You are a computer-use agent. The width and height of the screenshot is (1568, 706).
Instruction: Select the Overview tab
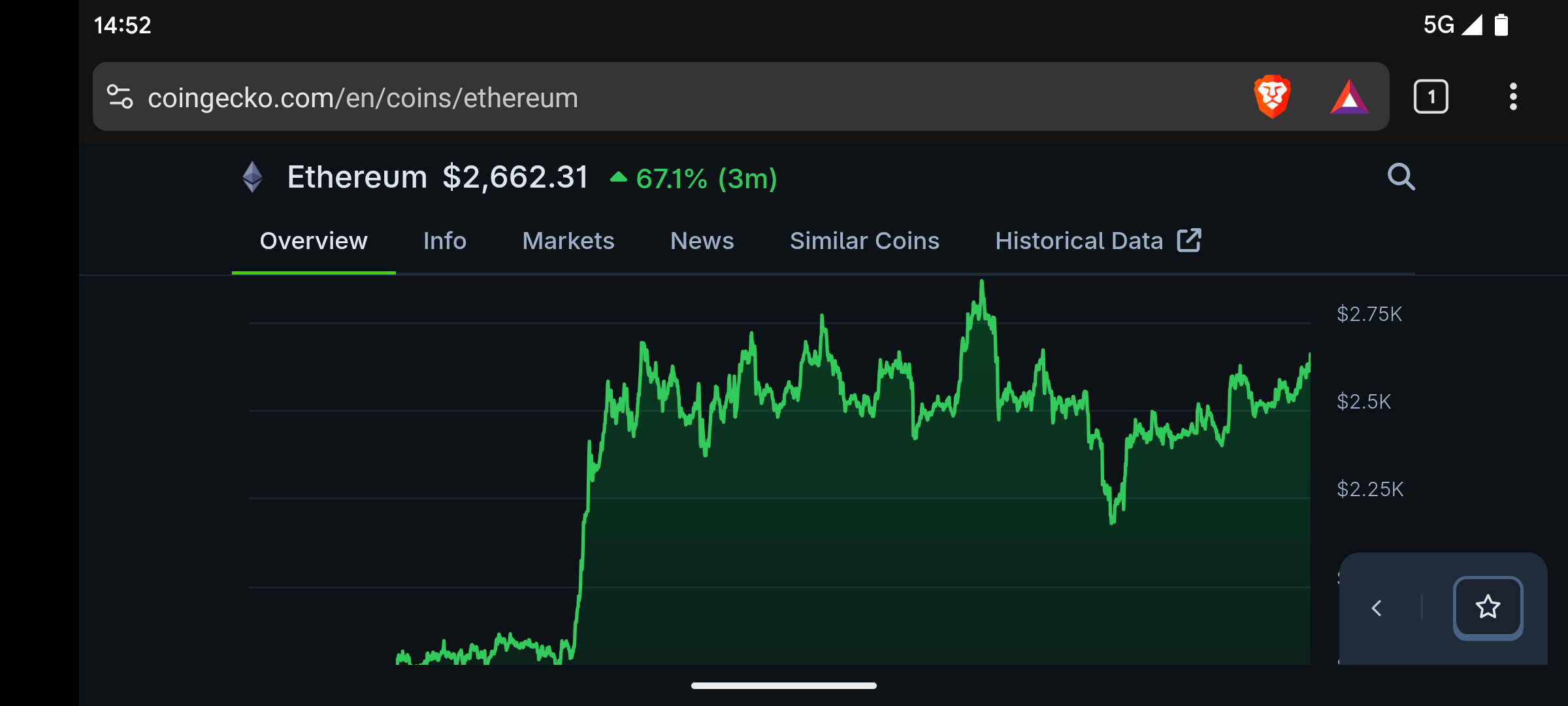314,241
